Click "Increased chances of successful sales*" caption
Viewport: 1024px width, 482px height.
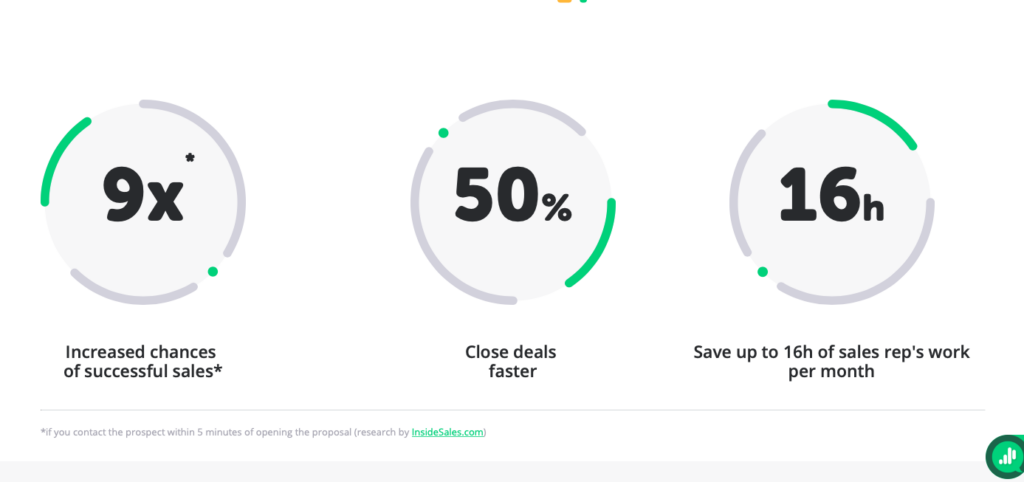(x=141, y=362)
